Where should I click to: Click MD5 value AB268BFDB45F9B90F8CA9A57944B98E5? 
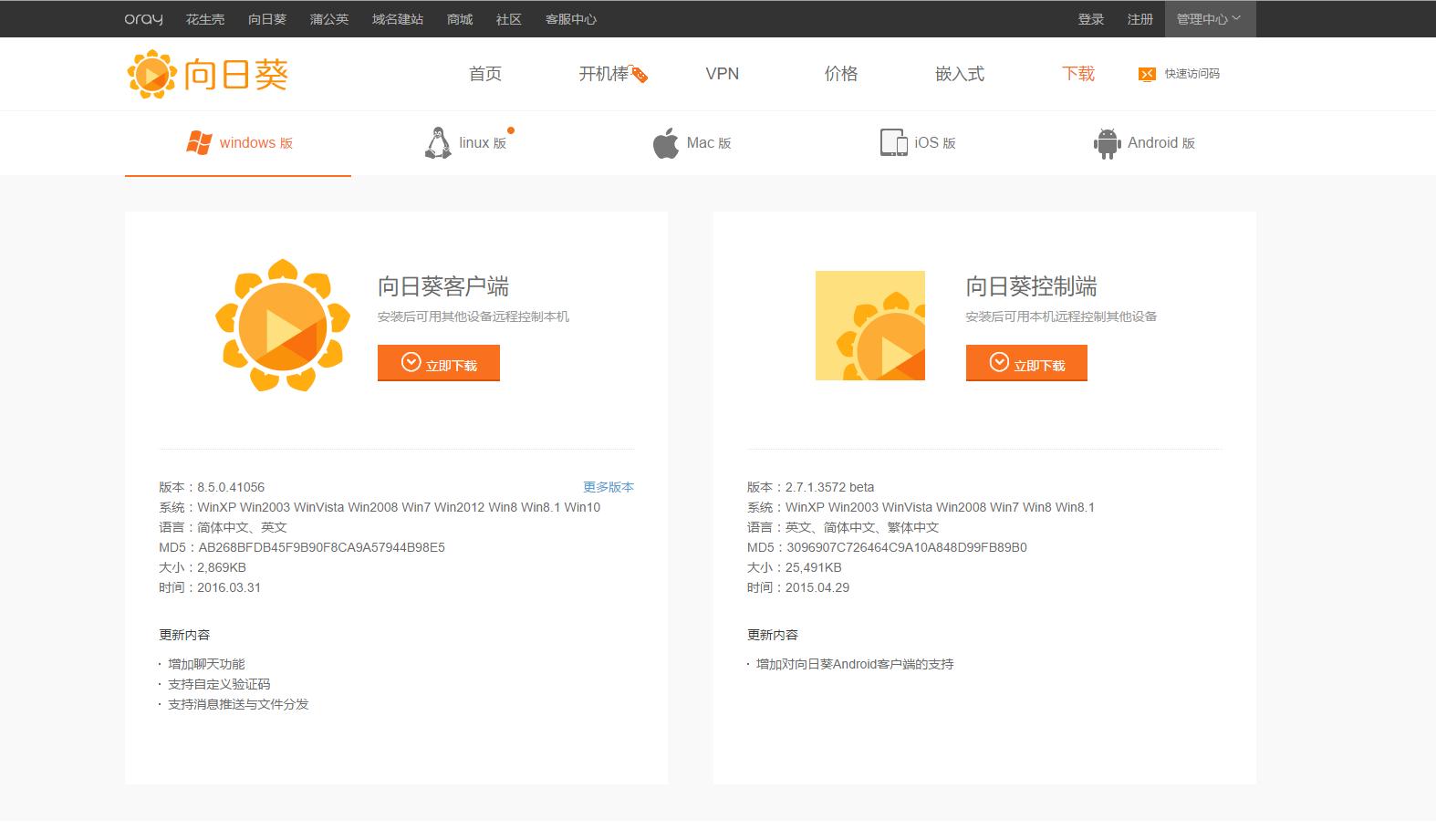pos(322,547)
